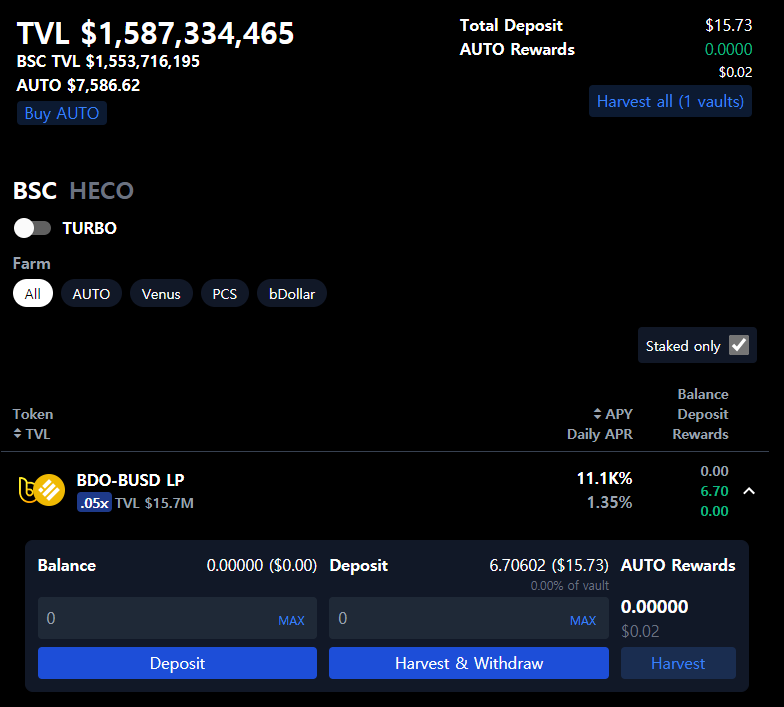
Task: Filter farms by AUTO
Action: click(91, 294)
